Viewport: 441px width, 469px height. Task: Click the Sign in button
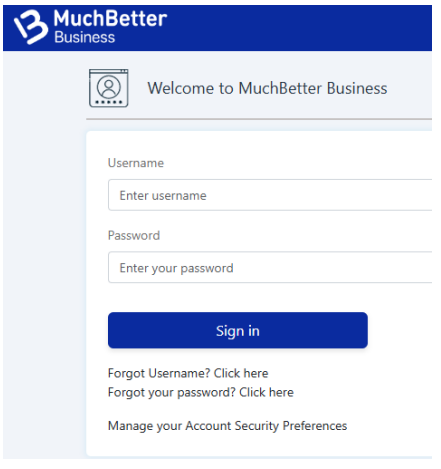point(238,330)
